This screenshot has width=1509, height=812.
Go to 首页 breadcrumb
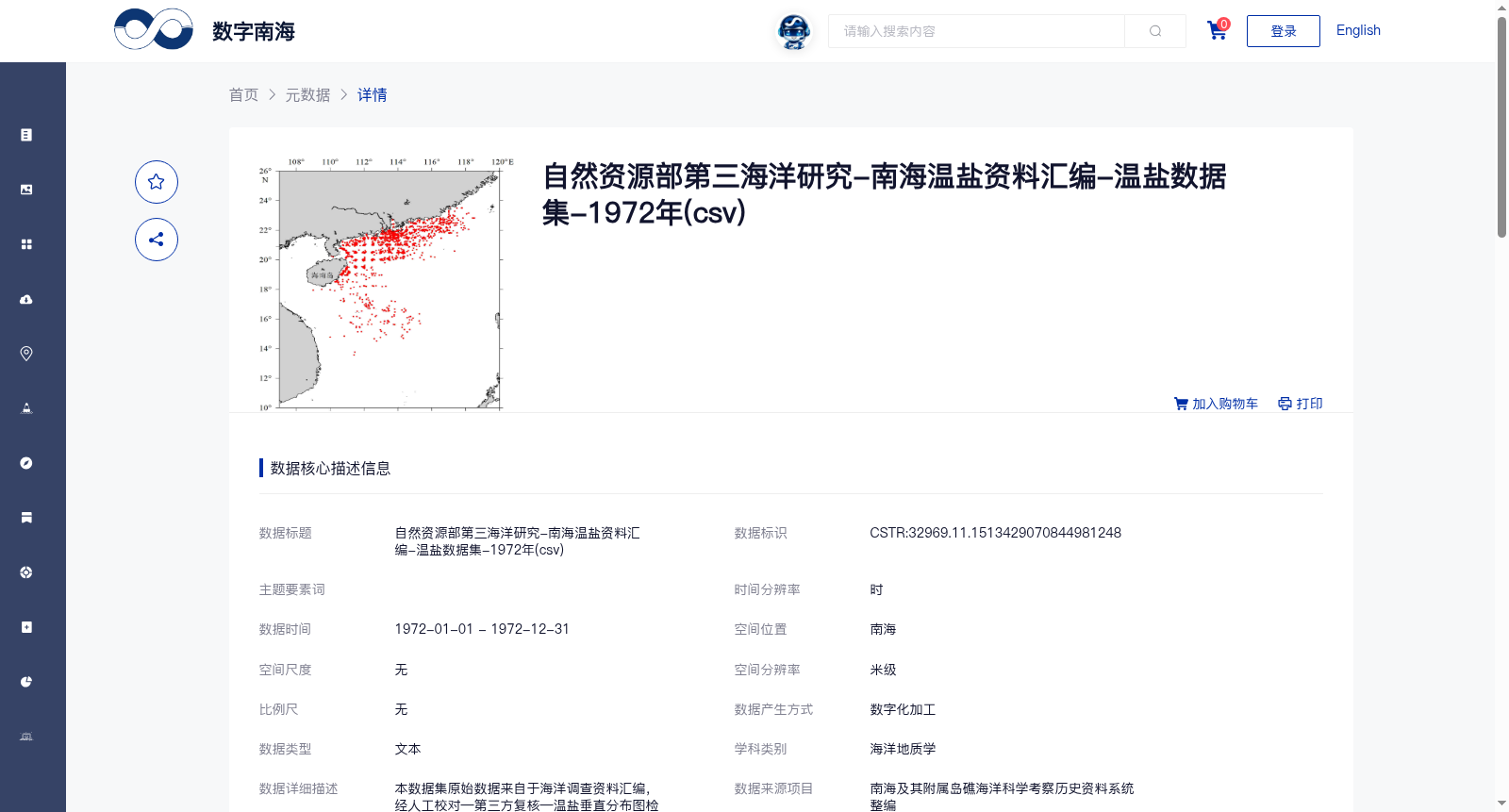[x=243, y=94]
